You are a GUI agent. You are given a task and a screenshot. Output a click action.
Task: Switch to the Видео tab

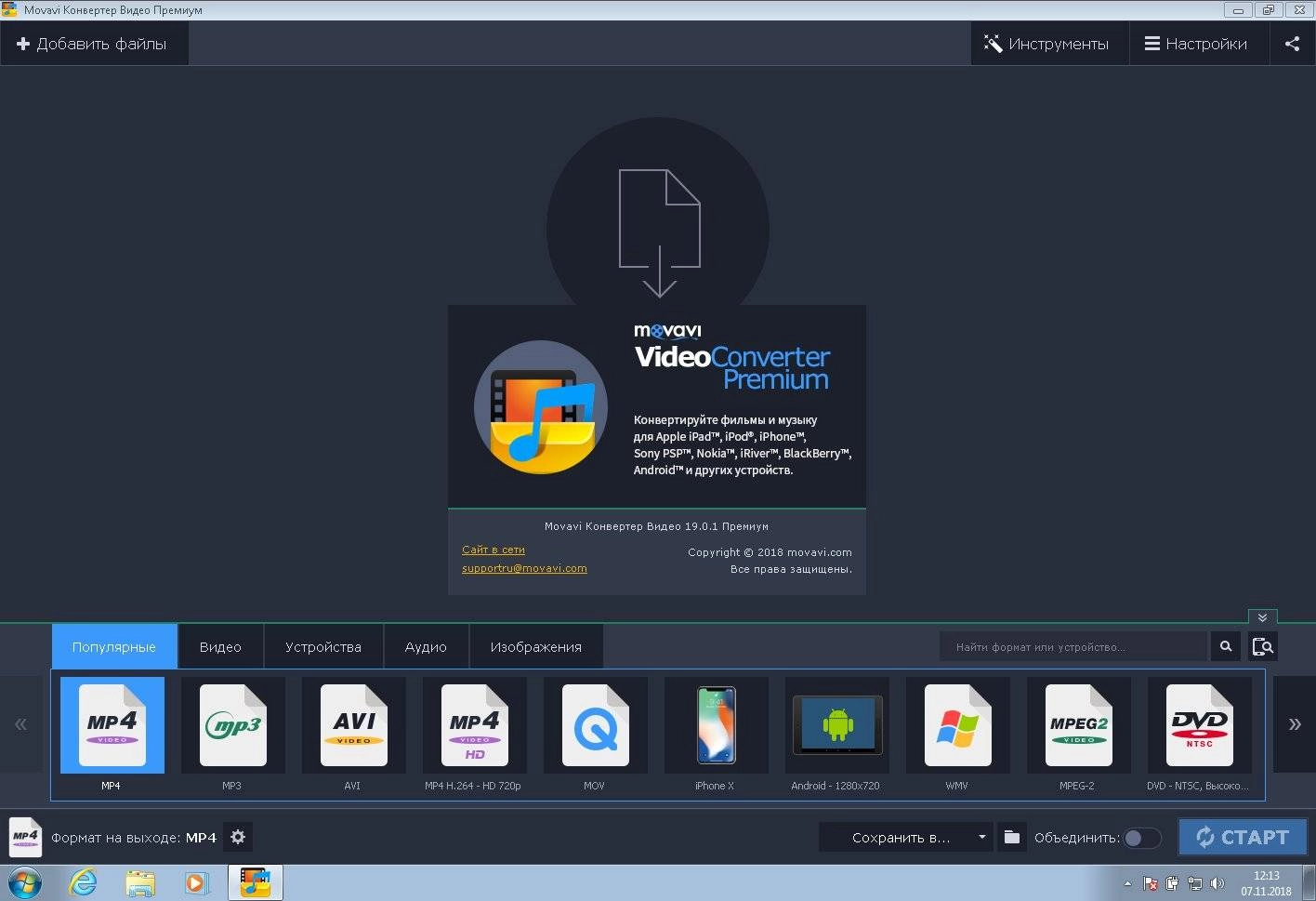[220, 646]
